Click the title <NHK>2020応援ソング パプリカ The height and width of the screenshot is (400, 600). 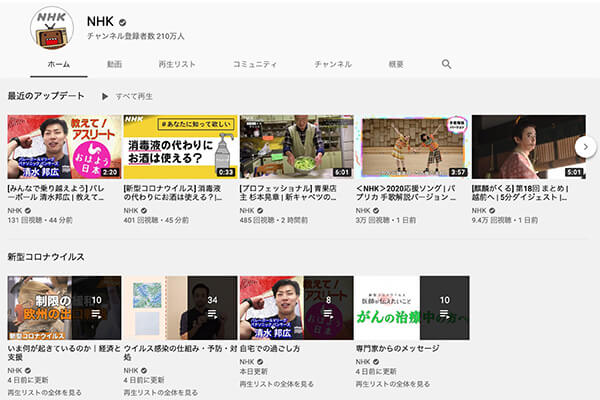(x=406, y=193)
